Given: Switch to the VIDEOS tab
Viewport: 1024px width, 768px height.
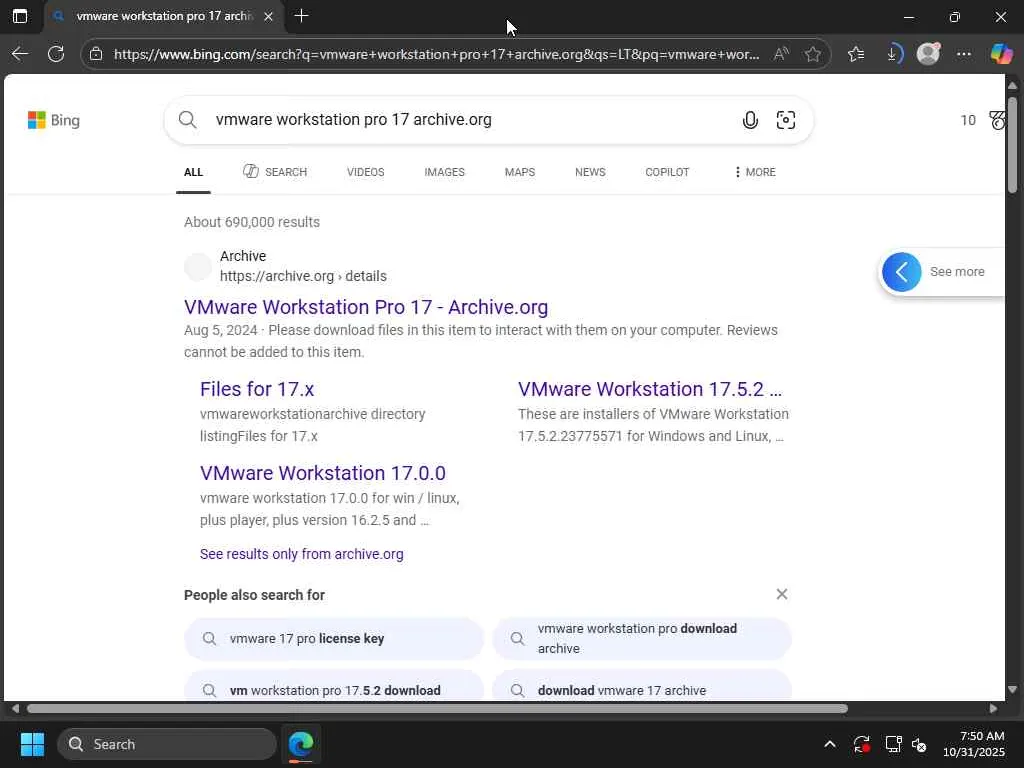Looking at the screenshot, I should tap(366, 172).
